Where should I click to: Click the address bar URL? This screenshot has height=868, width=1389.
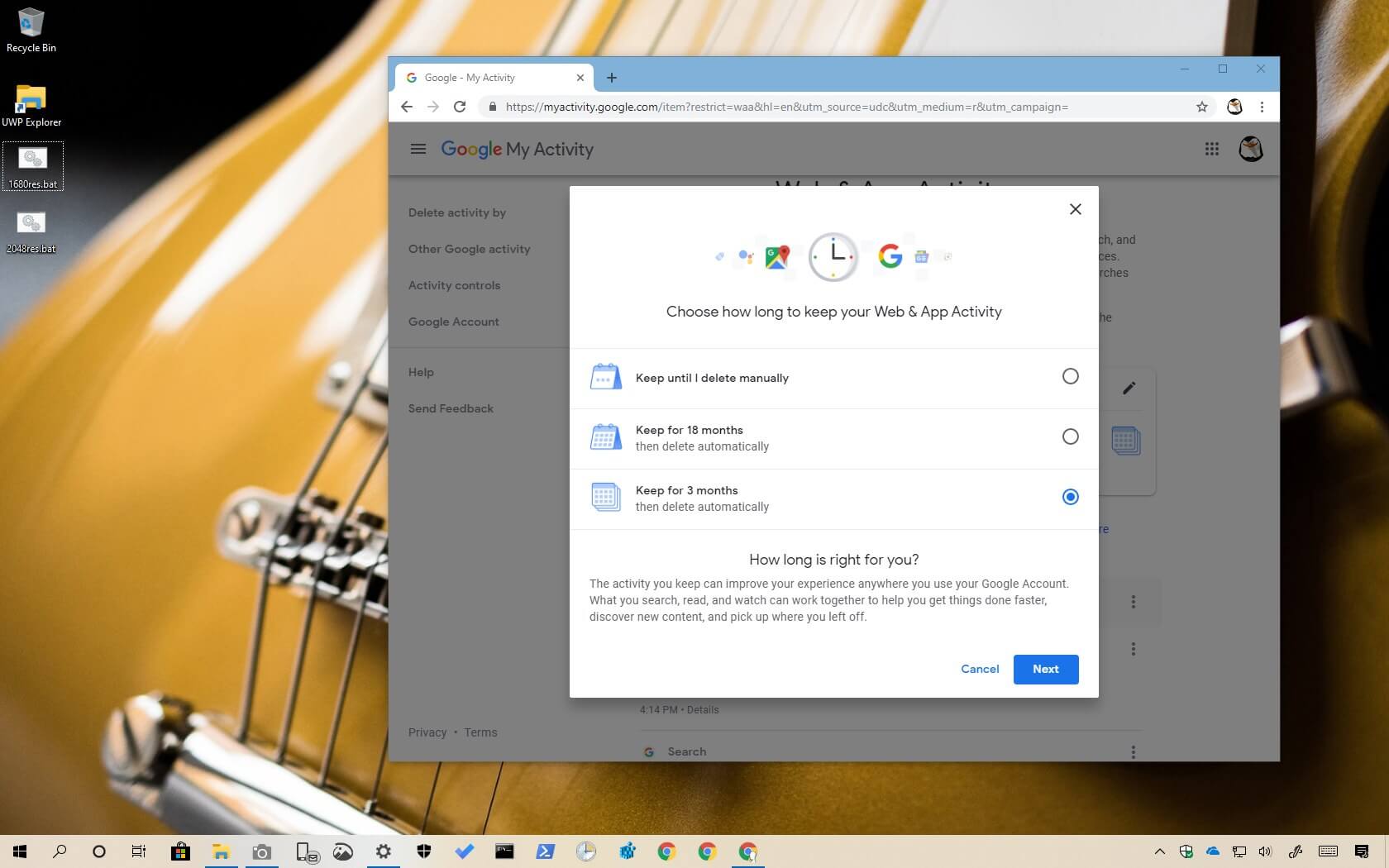point(786,107)
